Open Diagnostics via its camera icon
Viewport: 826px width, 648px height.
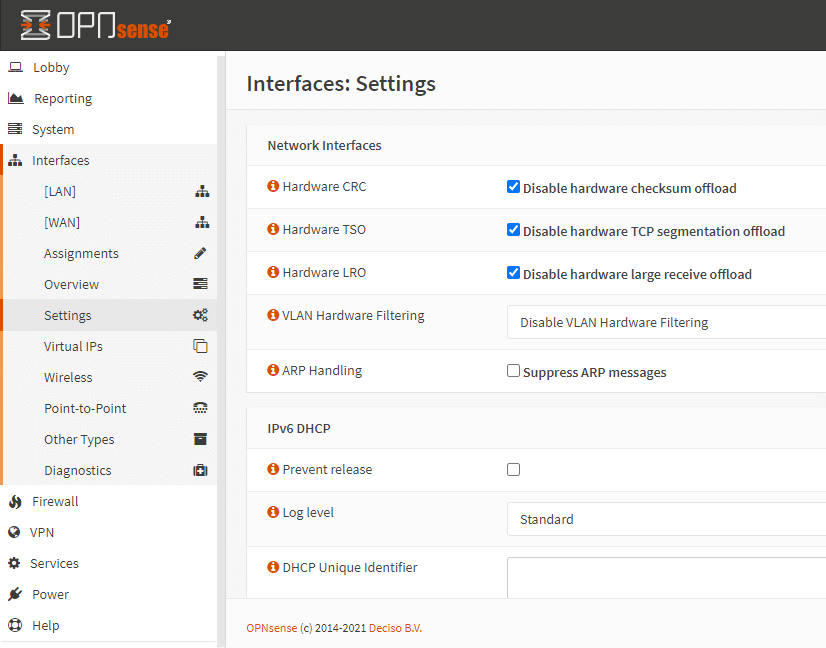tap(199, 470)
